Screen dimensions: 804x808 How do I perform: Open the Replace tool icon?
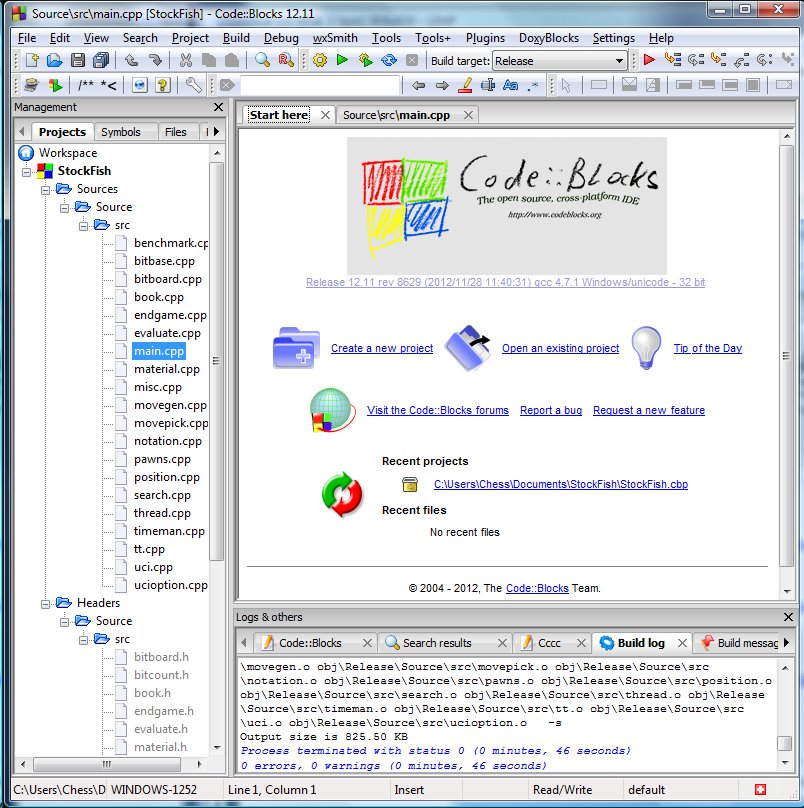click(286, 60)
